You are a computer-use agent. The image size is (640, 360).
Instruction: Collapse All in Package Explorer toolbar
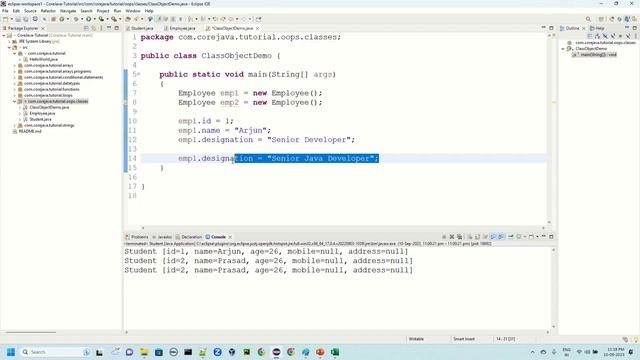(x=86, y=28)
